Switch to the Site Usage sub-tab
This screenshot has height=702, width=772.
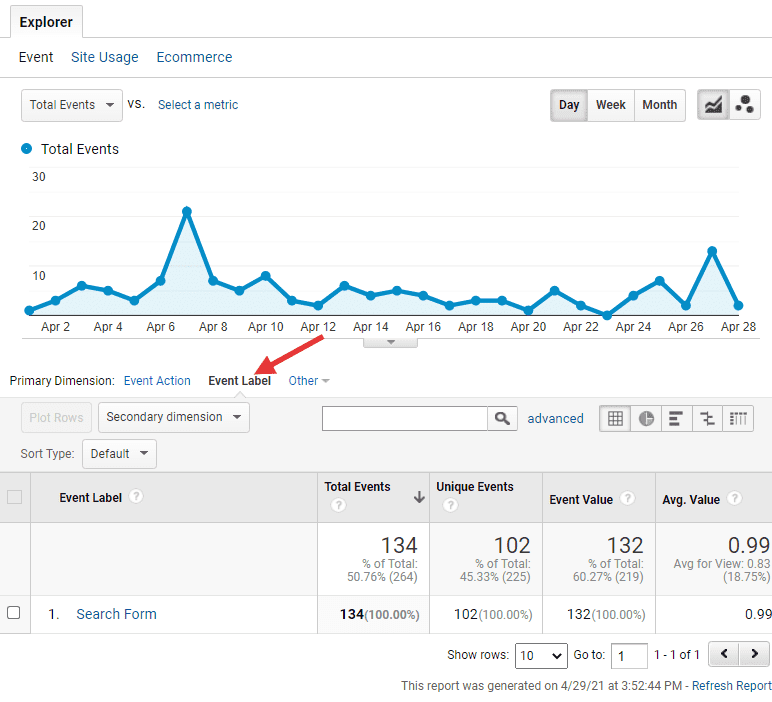click(x=105, y=57)
